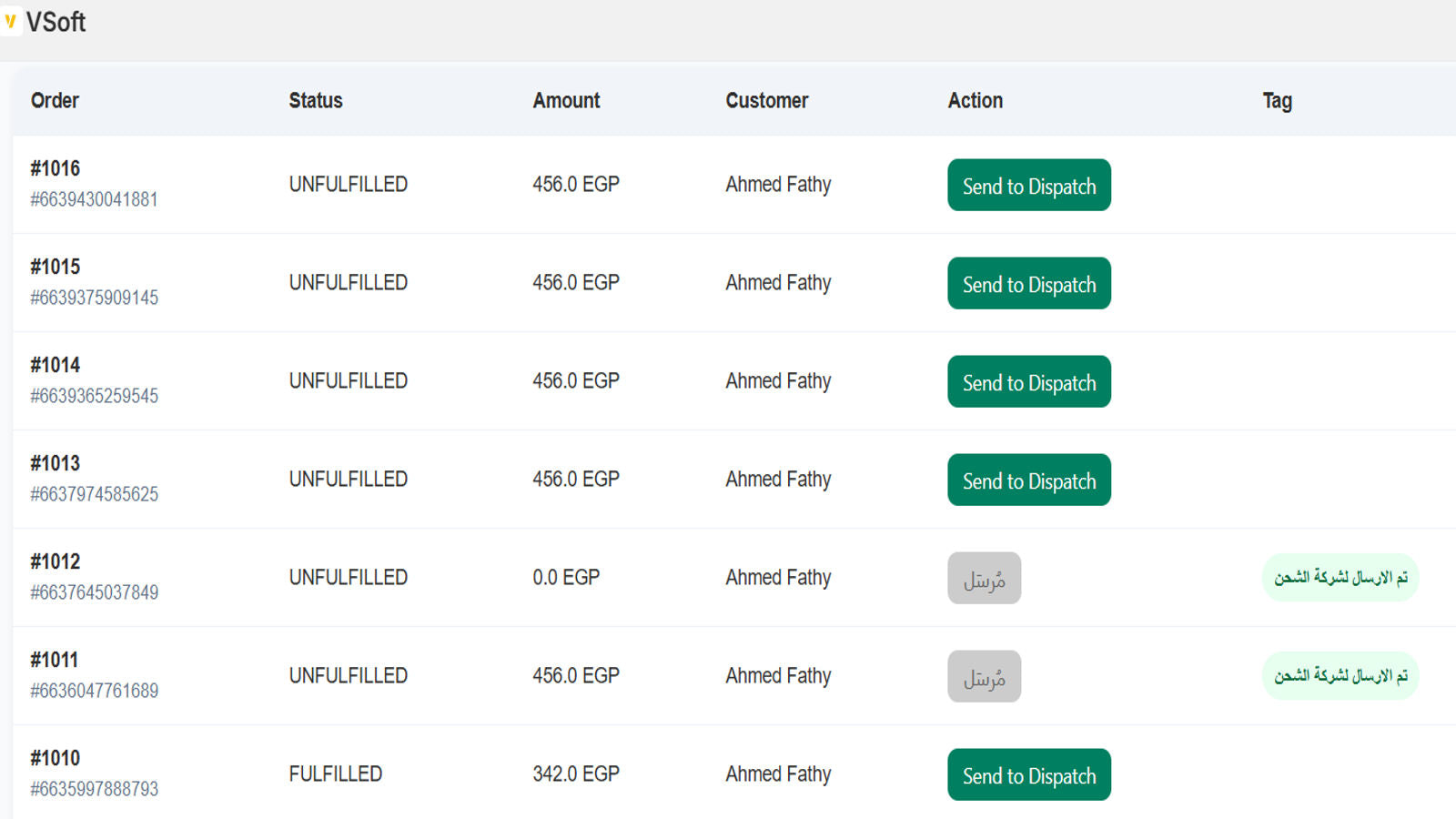Click the VSoft logo icon

click(12, 22)
